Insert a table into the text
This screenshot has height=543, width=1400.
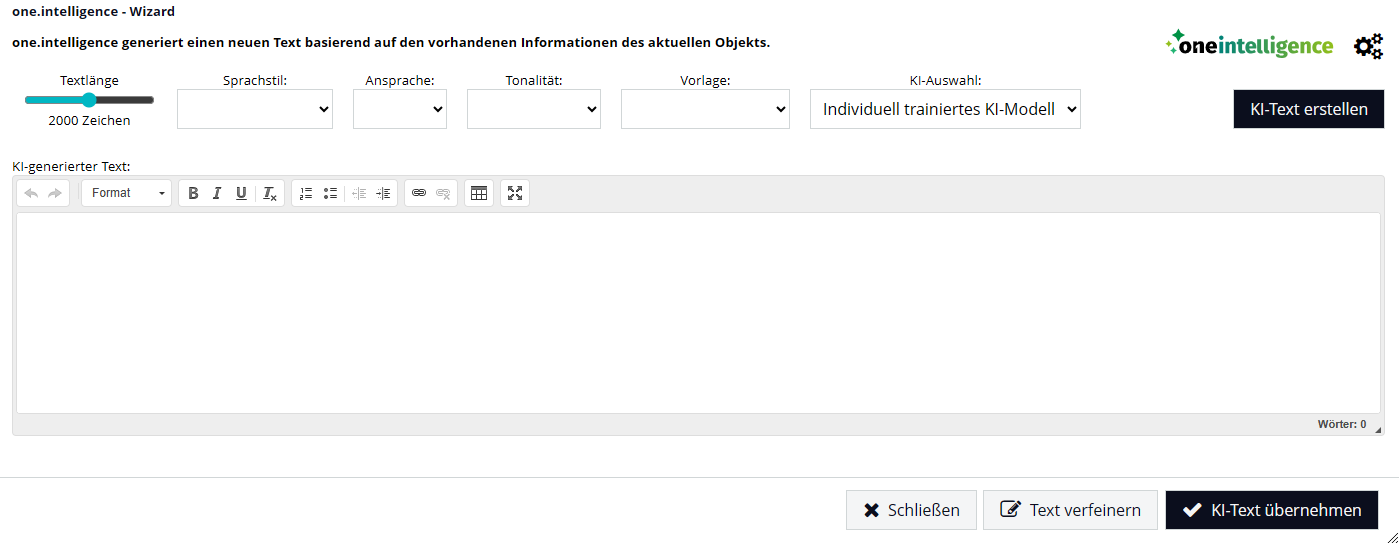tap(479, 193)
